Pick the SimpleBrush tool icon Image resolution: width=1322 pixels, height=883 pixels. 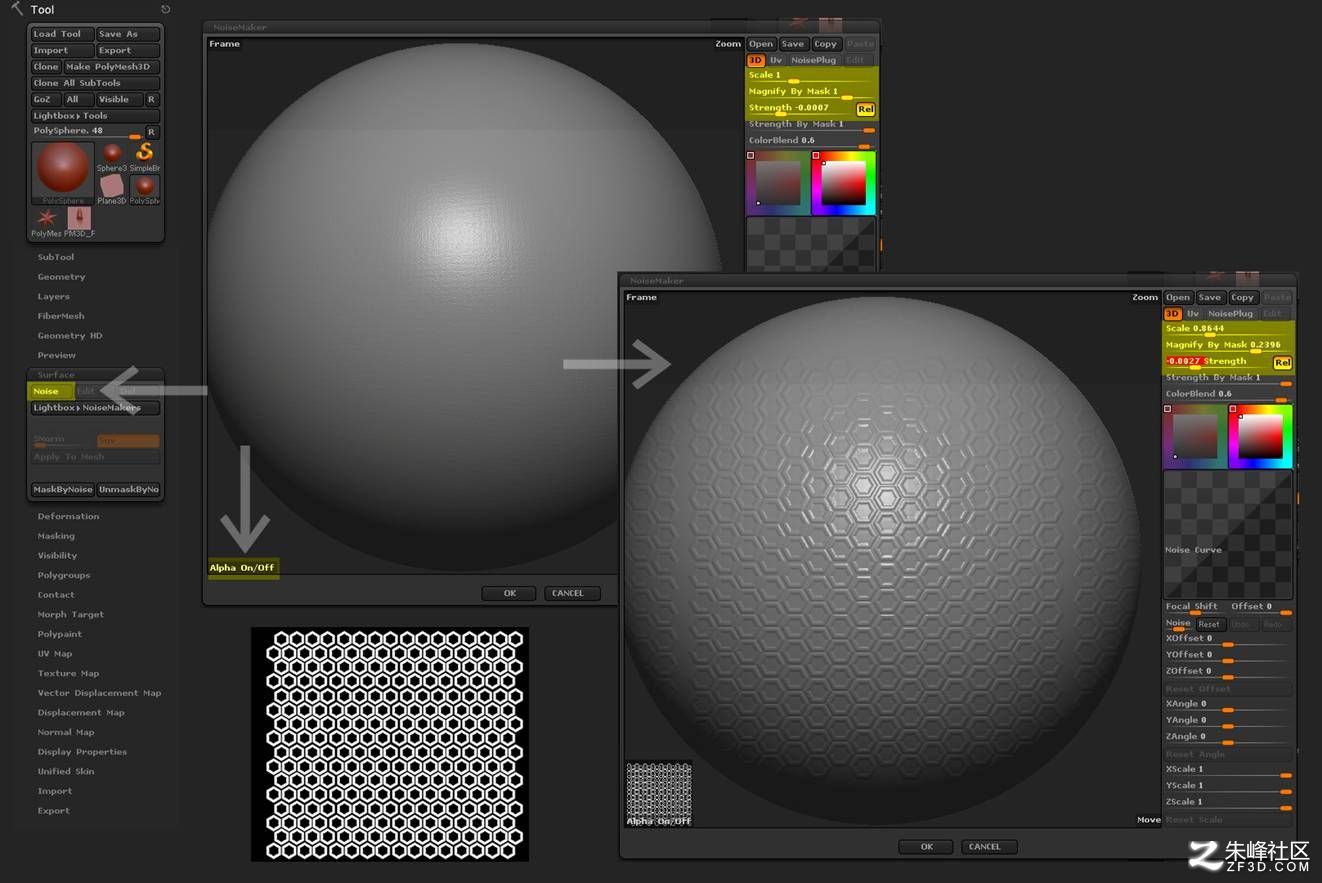145,158
